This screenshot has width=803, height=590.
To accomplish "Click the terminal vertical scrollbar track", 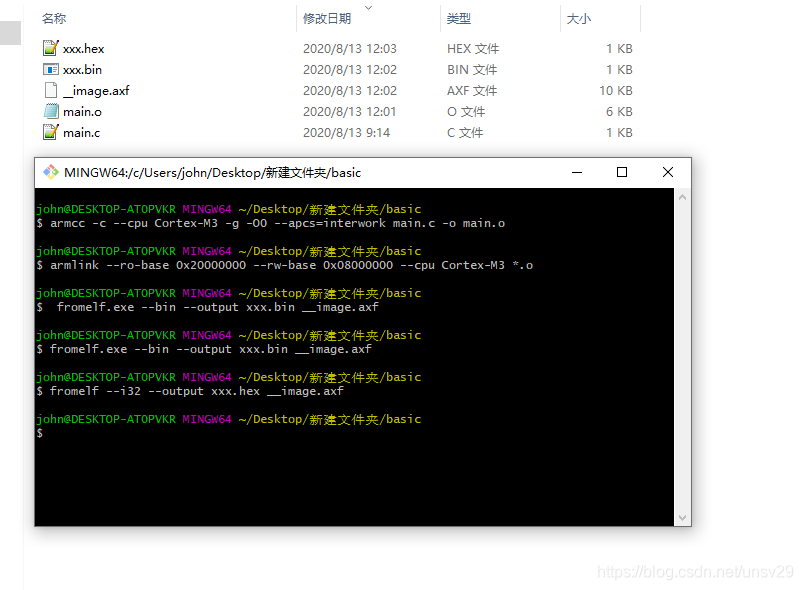I will pyautogui.click(x=682, y=357).
